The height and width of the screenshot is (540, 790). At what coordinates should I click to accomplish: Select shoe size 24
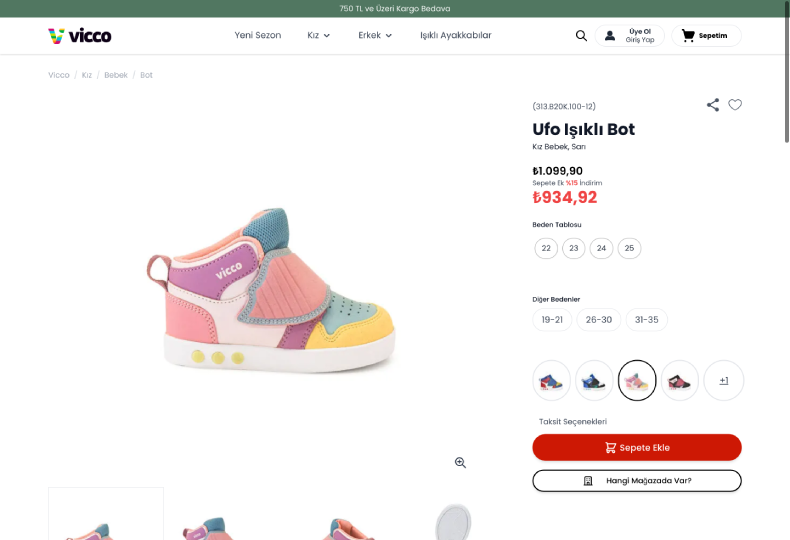tap(601, 248)
